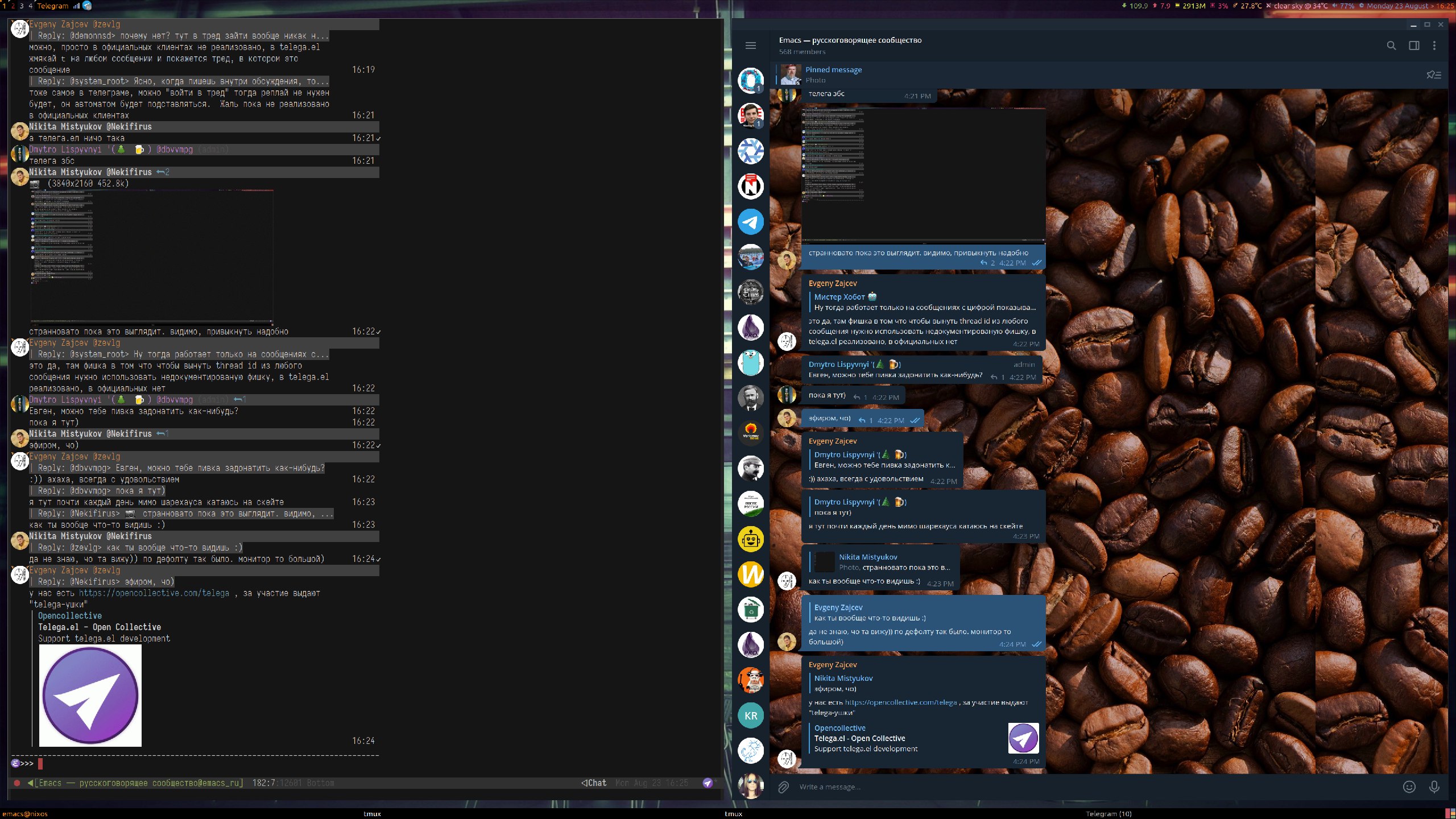This screenshot has height=819, width=1456.
Task: Start voice recording with the microphone icon
Action: click(x=1434, y=787)
